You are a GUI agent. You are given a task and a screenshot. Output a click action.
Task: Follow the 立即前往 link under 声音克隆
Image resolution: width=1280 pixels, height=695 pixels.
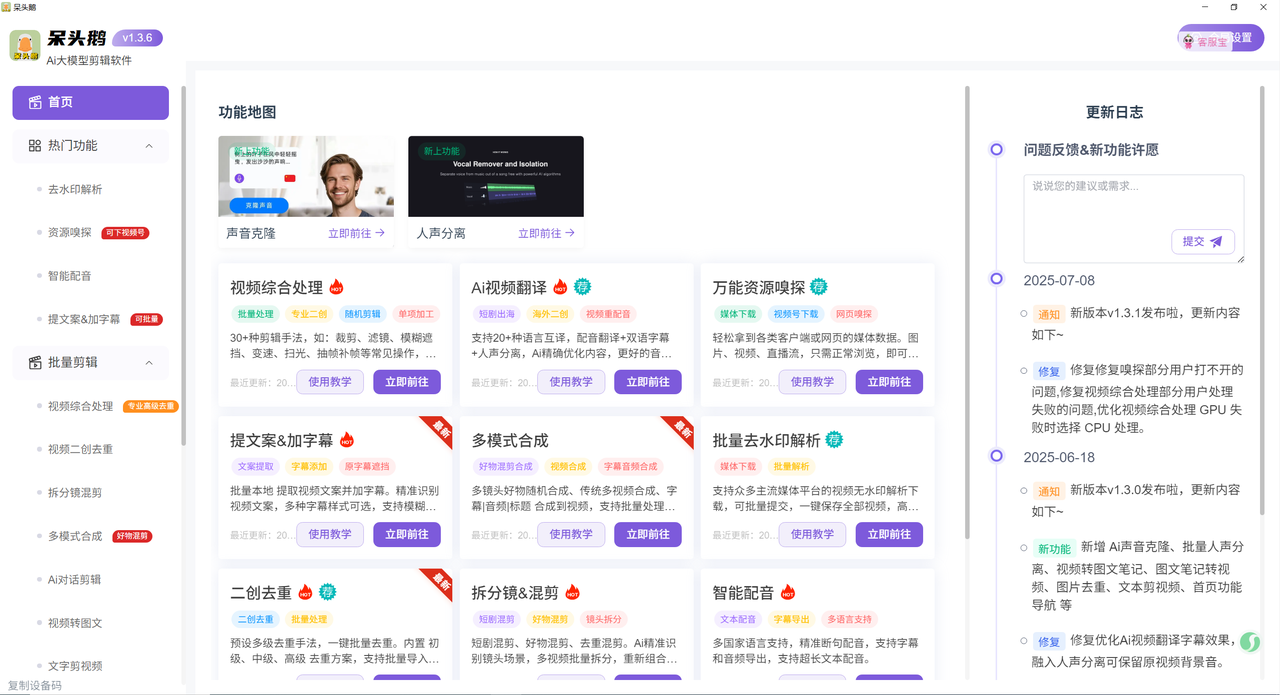point(356,233)
